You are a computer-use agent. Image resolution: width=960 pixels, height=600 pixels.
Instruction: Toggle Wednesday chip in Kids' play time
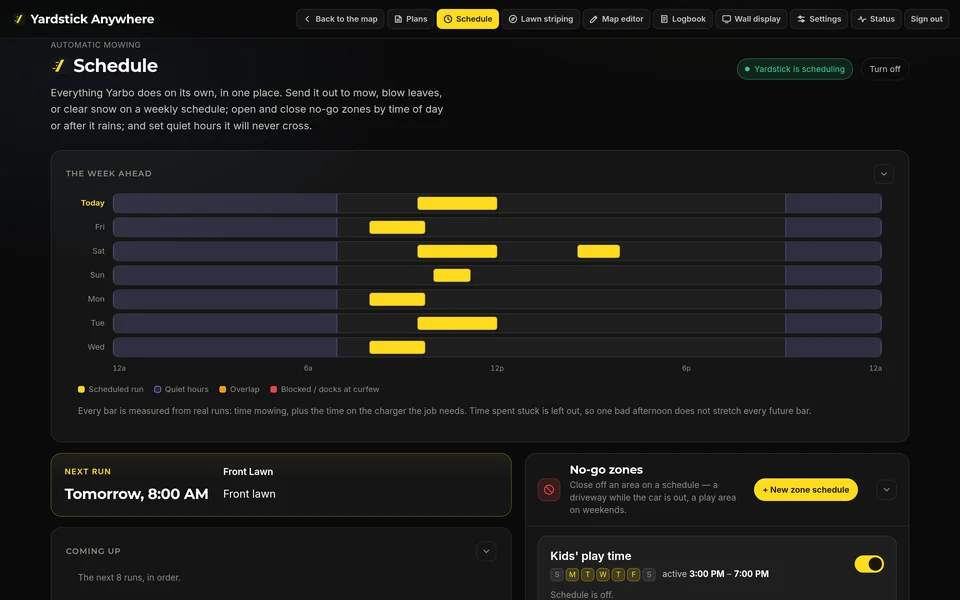coord(603,574)
